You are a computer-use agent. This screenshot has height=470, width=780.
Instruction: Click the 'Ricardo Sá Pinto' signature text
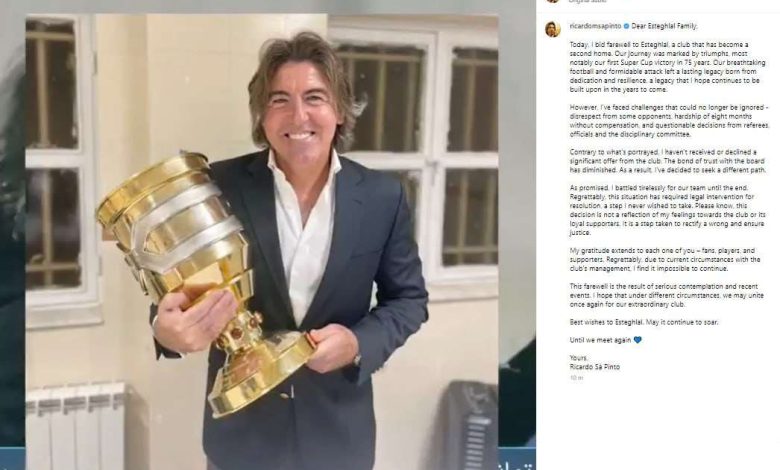[595, 367]
